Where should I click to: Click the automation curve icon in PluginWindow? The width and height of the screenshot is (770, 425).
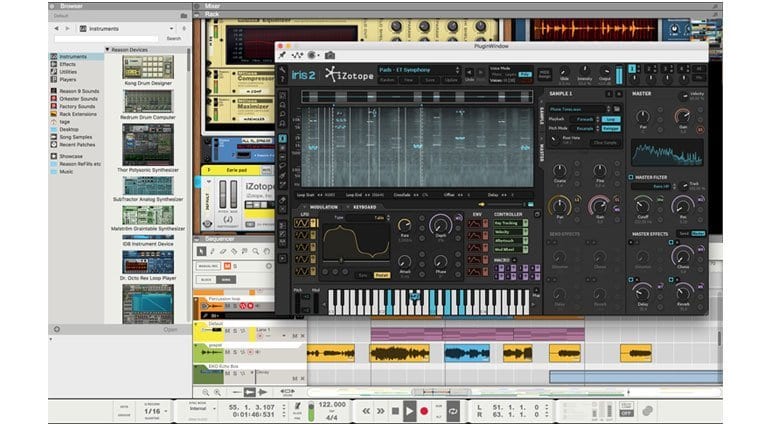click(x=297, y=56)
